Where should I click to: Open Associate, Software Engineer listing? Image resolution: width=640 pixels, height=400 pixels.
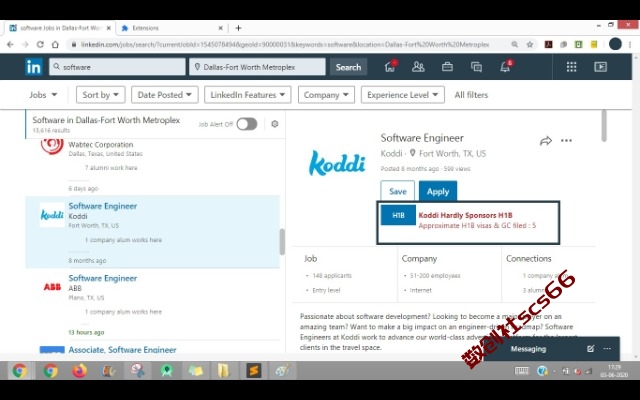(x=122, y=350)
